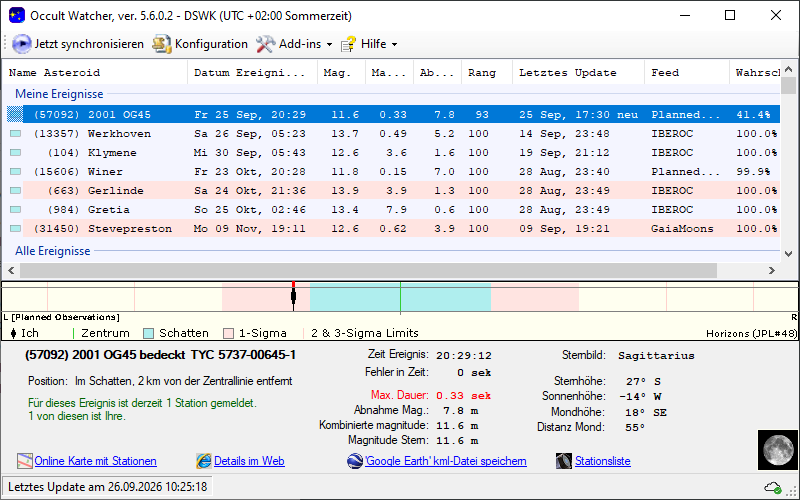This screenshot has width=800, height=500.
Task: Click the moon phase thumbnail
Action: [778, 449]
